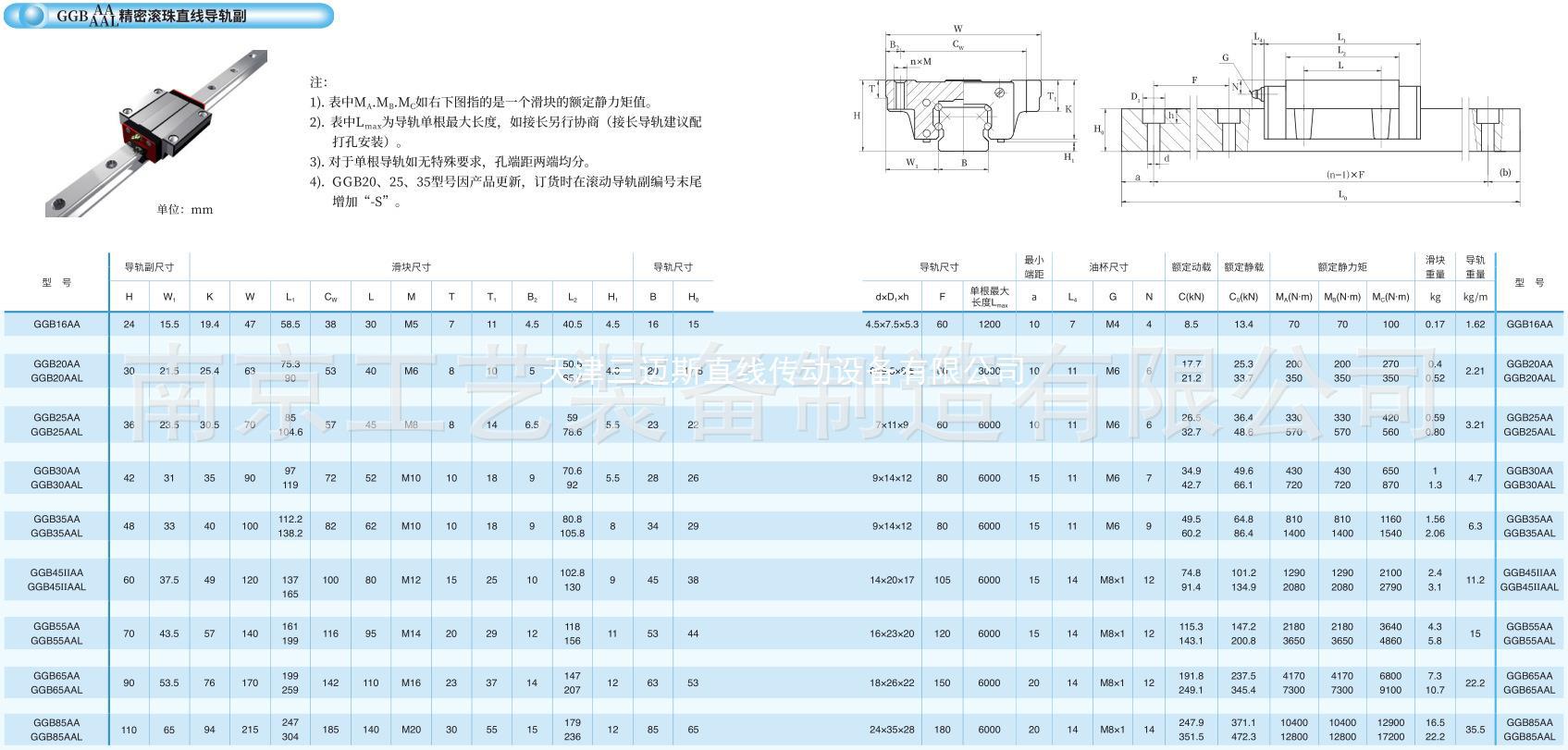Click the kg/m column header
Screen dimensions: 1568x750
[x=1475, y=297]
